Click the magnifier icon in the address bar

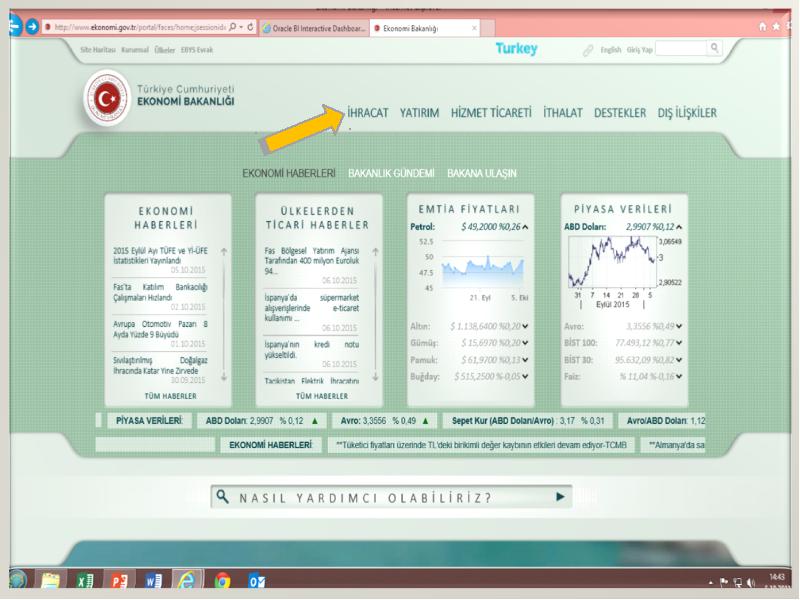pyautogui.click(x=233, y=27)
